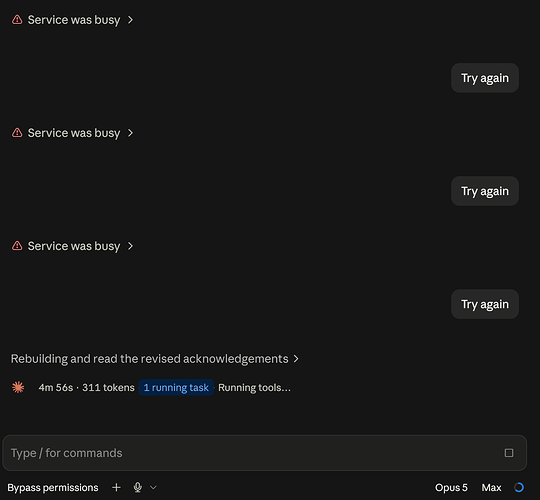This screenshot has height=500, width=540.
Task: Expand Rebuilding and read the revised acknowledgements
Action: coord(155,359)
